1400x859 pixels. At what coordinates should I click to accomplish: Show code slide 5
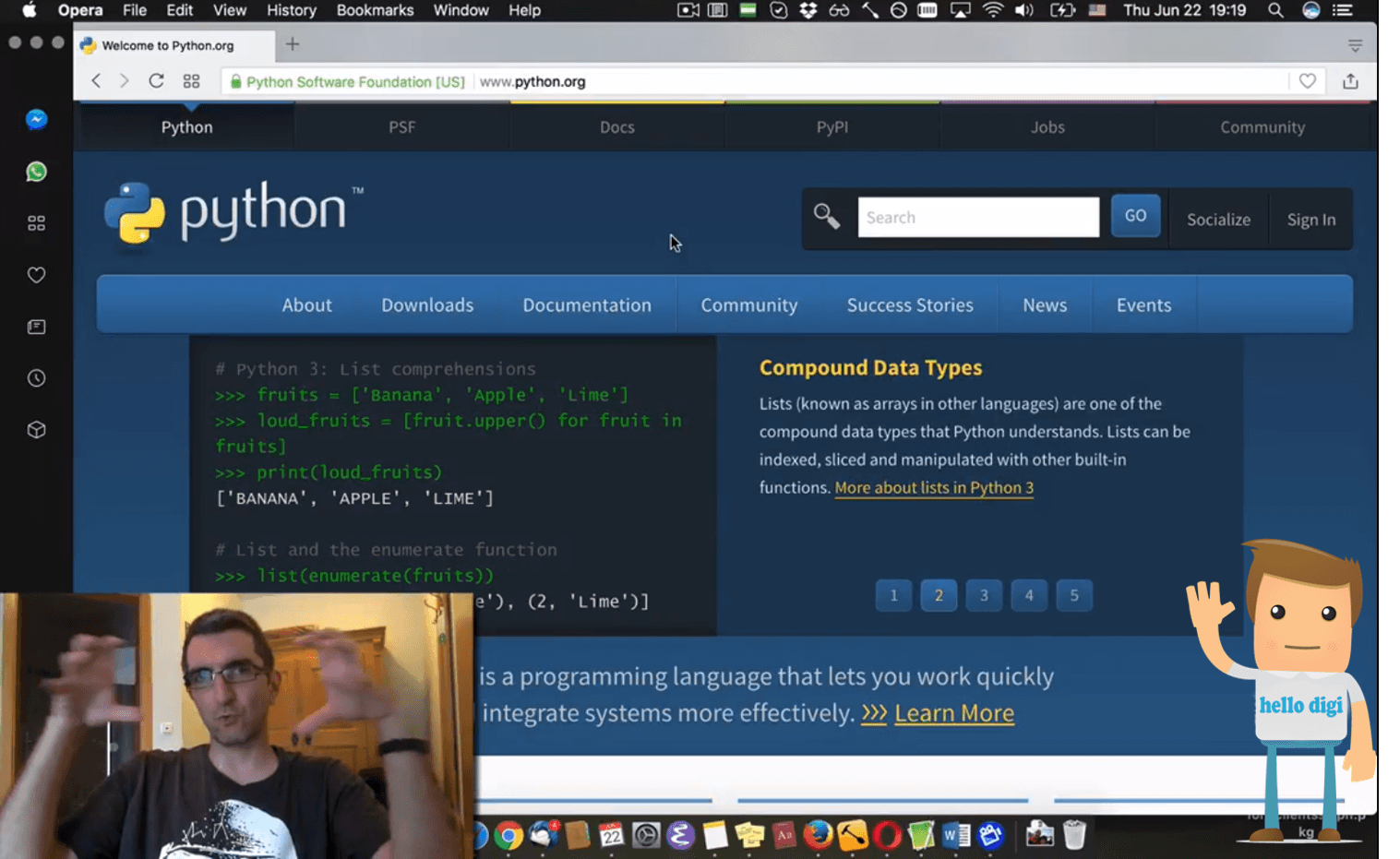tap(1074, 595)
